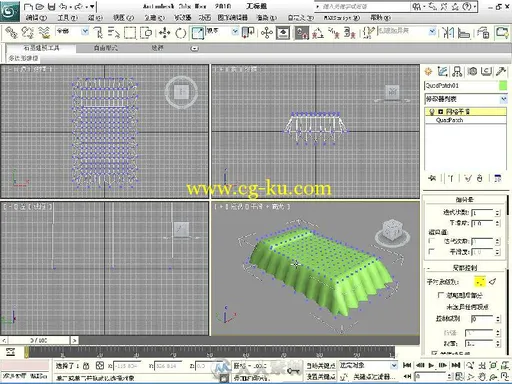The width and height of the screenshot is (512, 384).
Task: Open the key filter target dropdown in status bar
Action: [394, 365]
